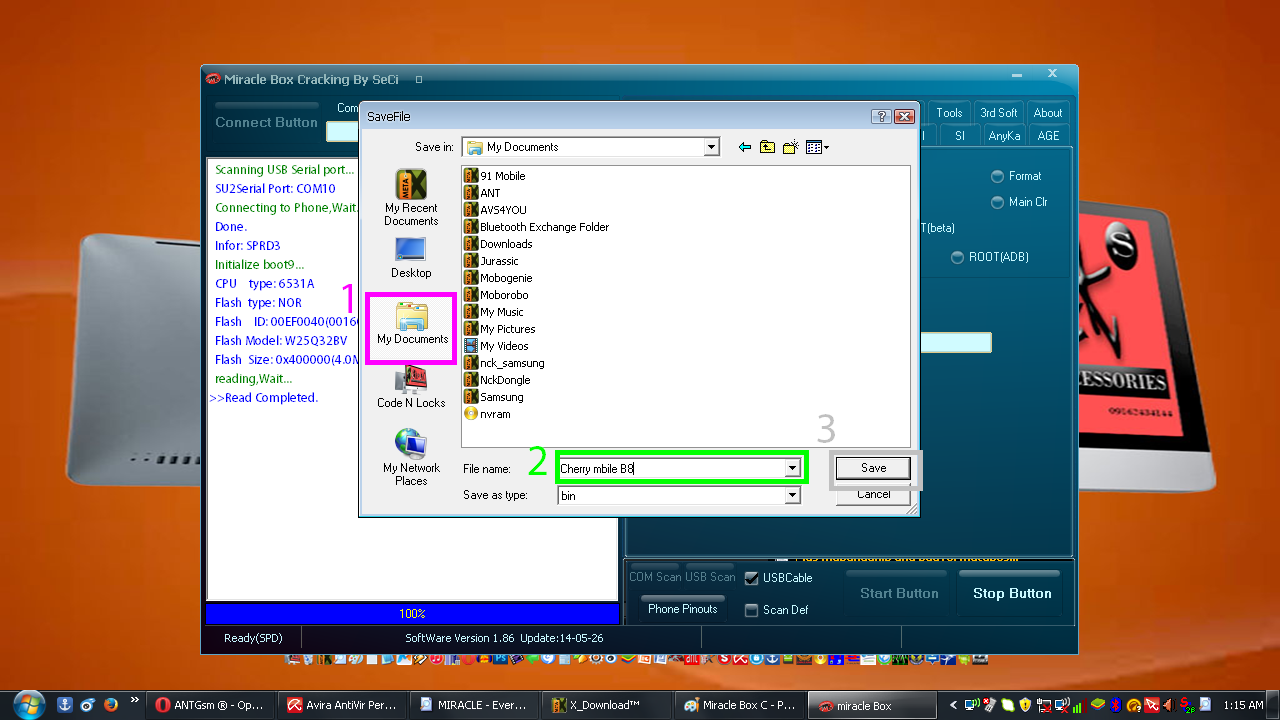Select the Format radio option
The height and width of the screenshot is (720, 1280).
tap(997, 176)
